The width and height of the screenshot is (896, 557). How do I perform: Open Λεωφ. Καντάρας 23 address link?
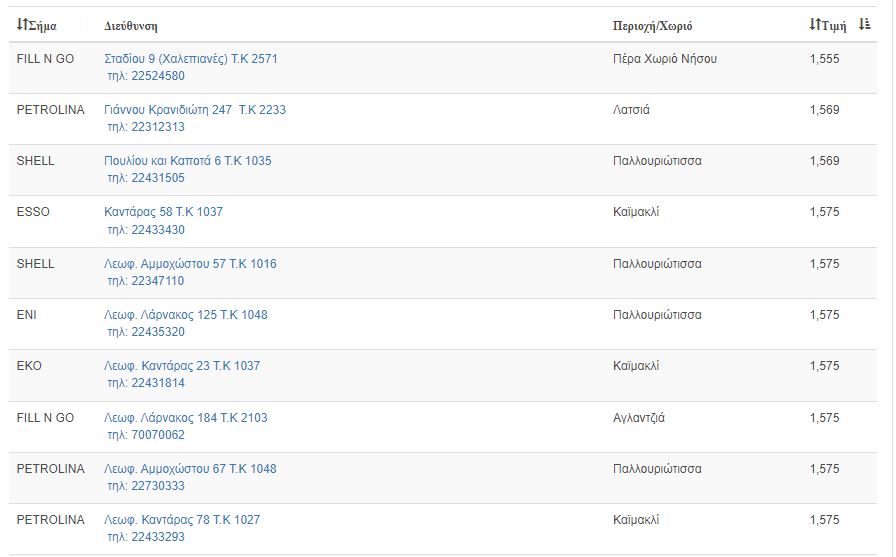182,366
